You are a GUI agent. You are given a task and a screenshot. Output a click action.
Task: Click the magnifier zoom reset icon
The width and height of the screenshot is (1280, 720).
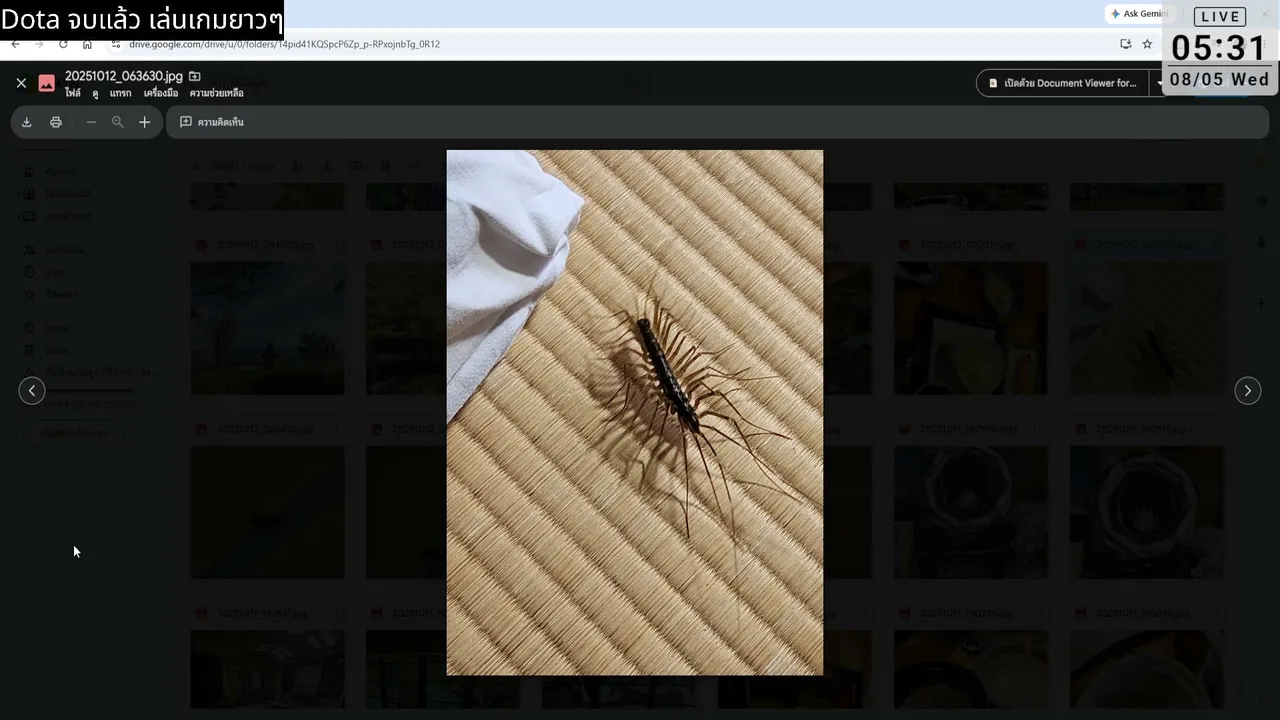click(x=118, y=122)
